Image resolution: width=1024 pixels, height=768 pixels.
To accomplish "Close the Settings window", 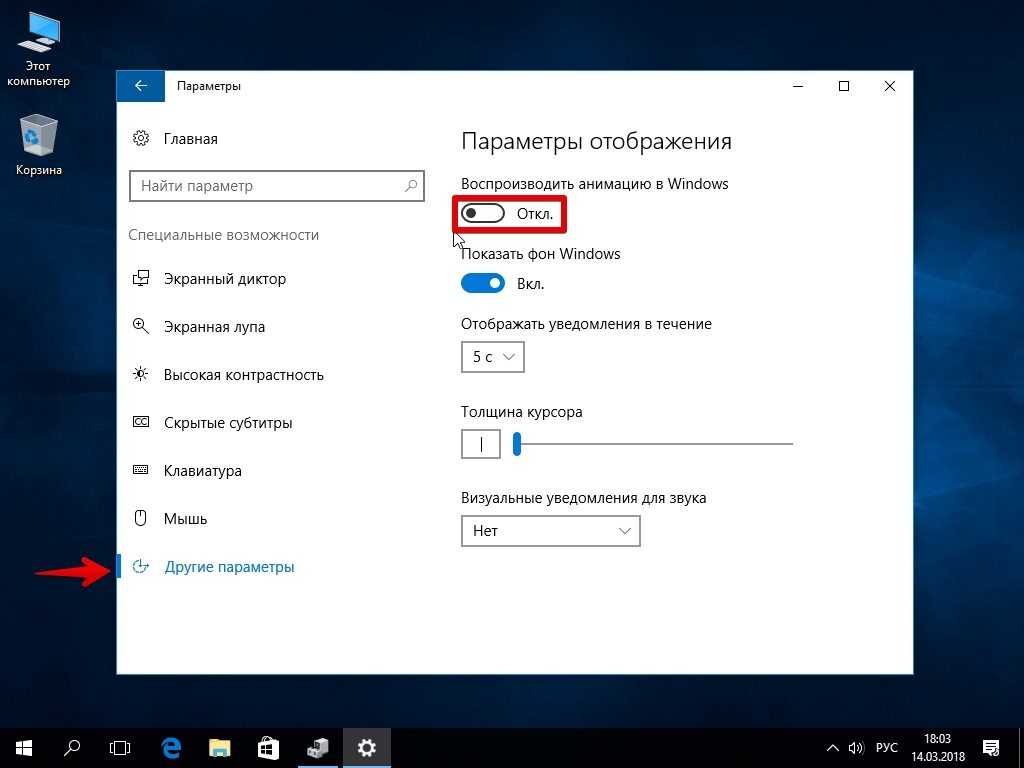I will (889, 86).
